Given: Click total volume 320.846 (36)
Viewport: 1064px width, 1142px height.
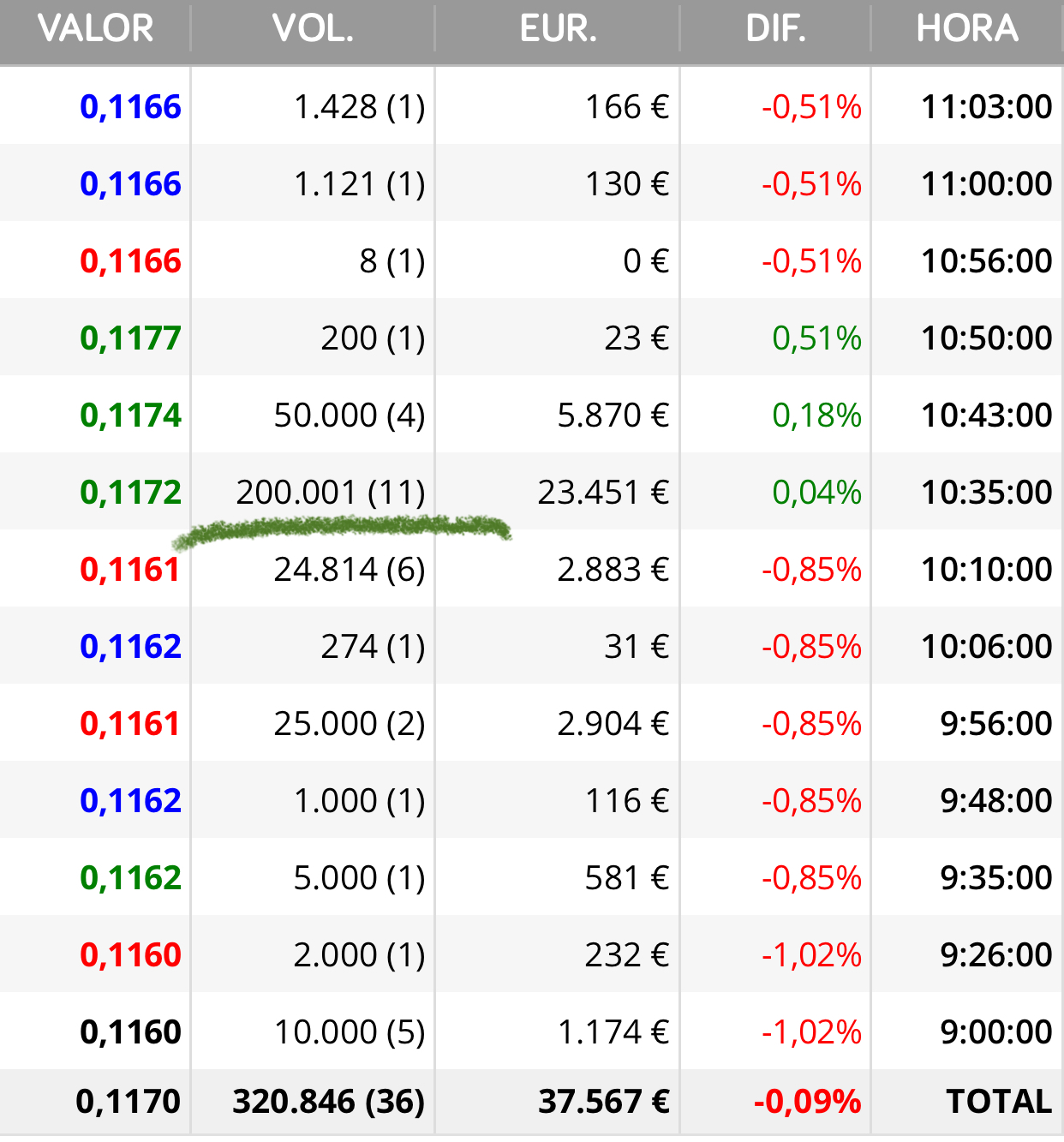Looking at the screenshot, I should tap(329, 1102).
